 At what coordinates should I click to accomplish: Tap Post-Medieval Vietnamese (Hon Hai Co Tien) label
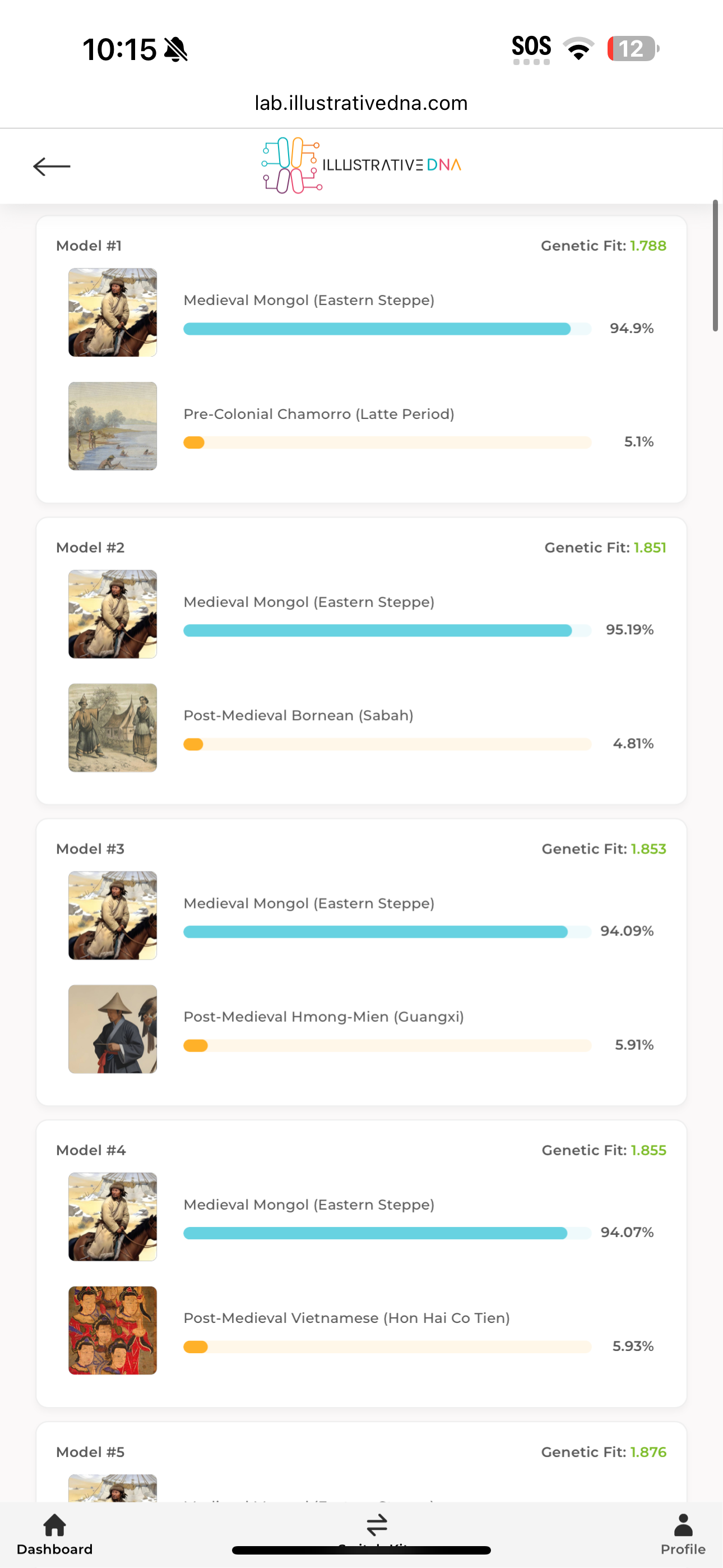(x=346, y=1318)
